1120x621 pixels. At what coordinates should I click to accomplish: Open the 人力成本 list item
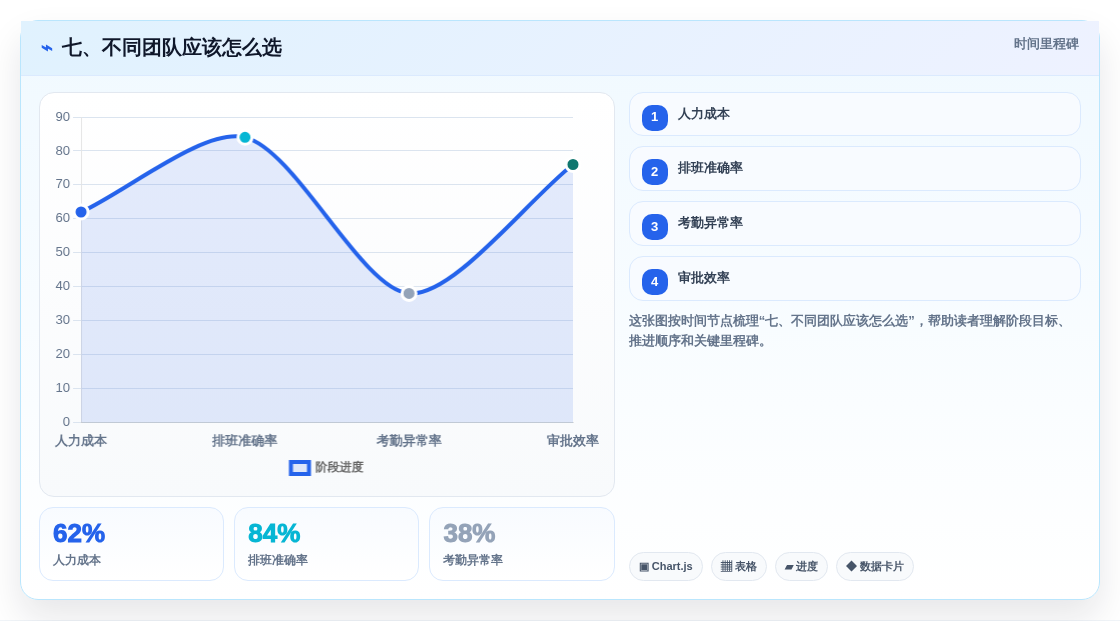(854, 114)
